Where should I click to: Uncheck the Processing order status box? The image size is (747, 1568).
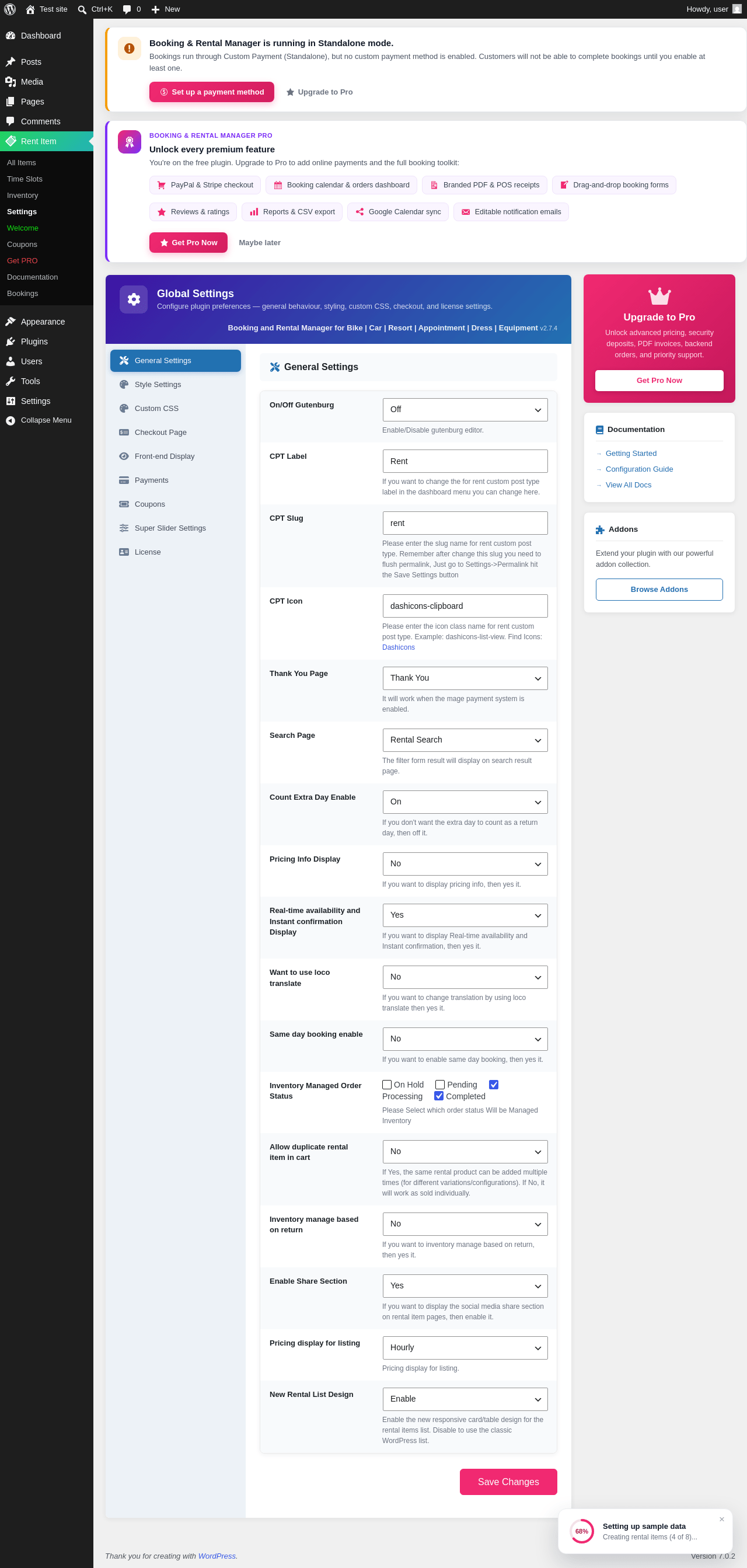494,1085
